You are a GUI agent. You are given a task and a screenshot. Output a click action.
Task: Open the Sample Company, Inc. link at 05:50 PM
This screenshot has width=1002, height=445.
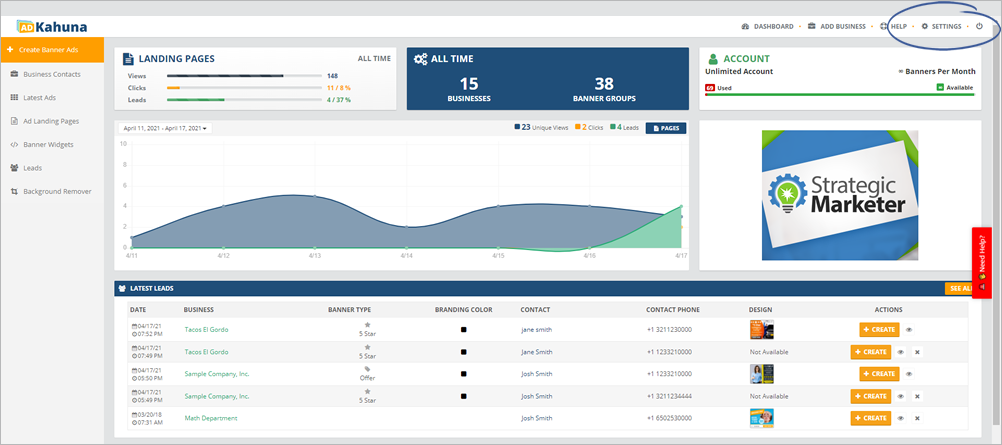tap(216, 374)
